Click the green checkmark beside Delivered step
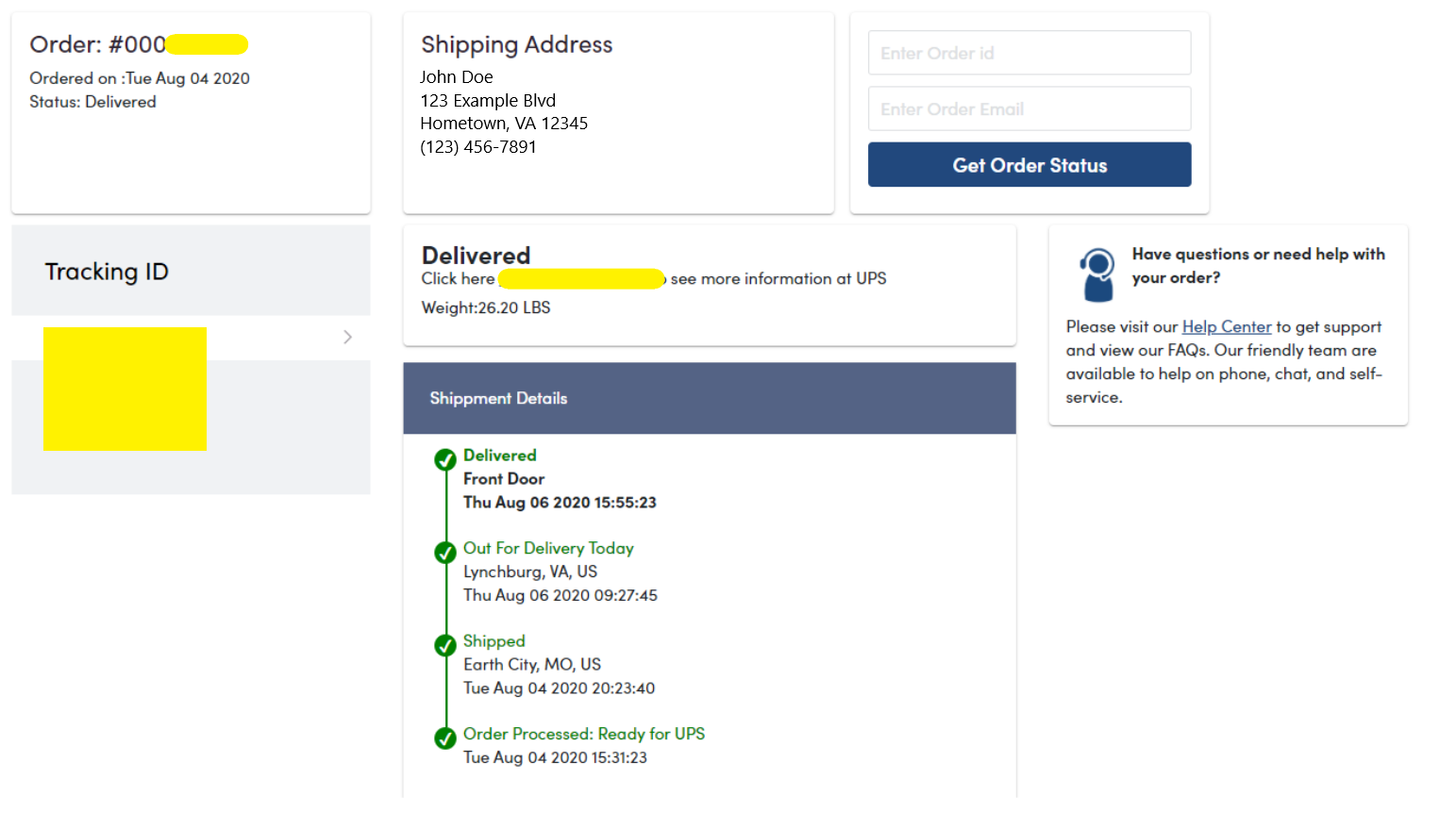Viewport: 1456px width, 829px height. [x=445, y=460]
